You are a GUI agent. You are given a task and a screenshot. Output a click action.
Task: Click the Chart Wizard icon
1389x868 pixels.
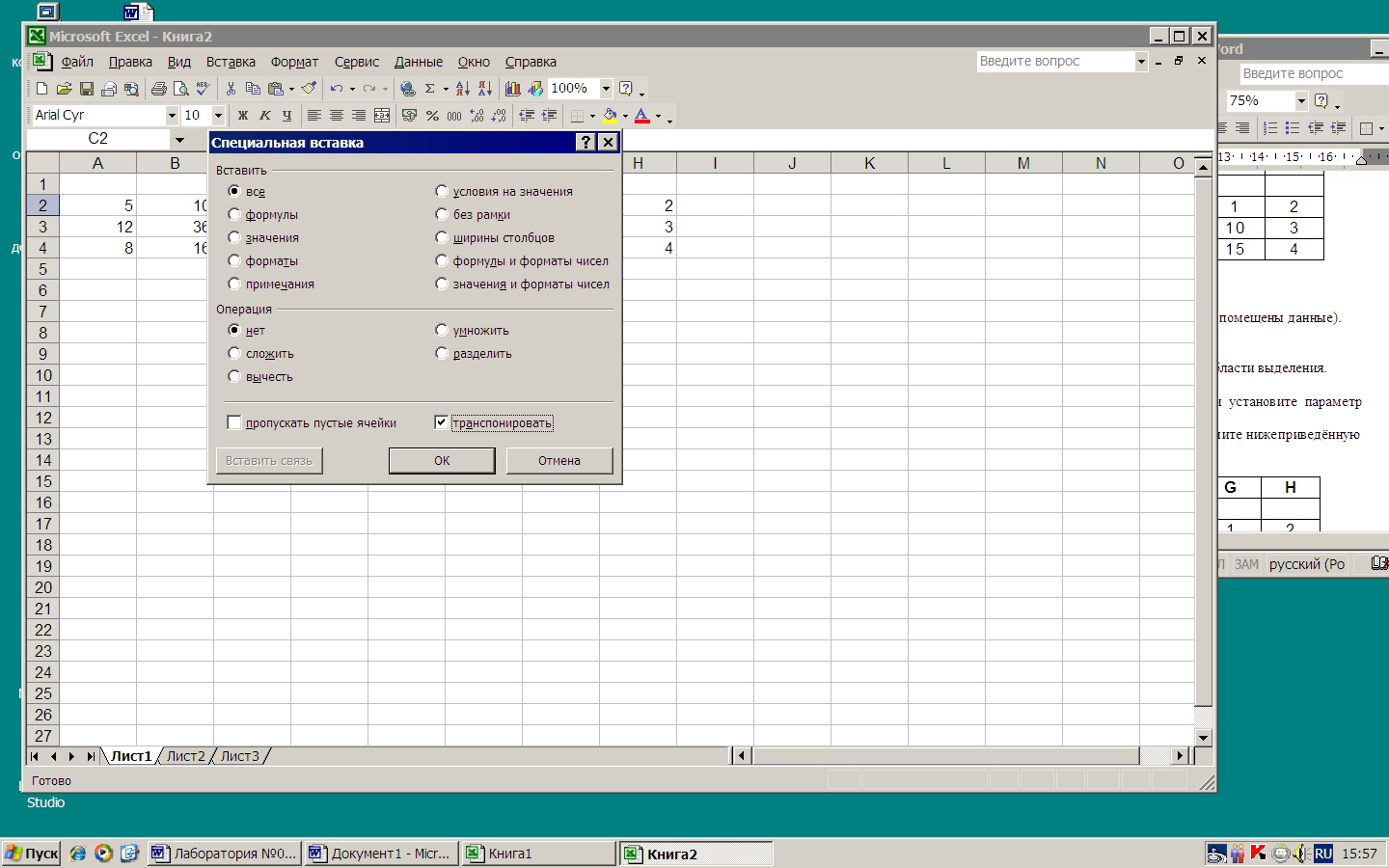pos(512,89)
